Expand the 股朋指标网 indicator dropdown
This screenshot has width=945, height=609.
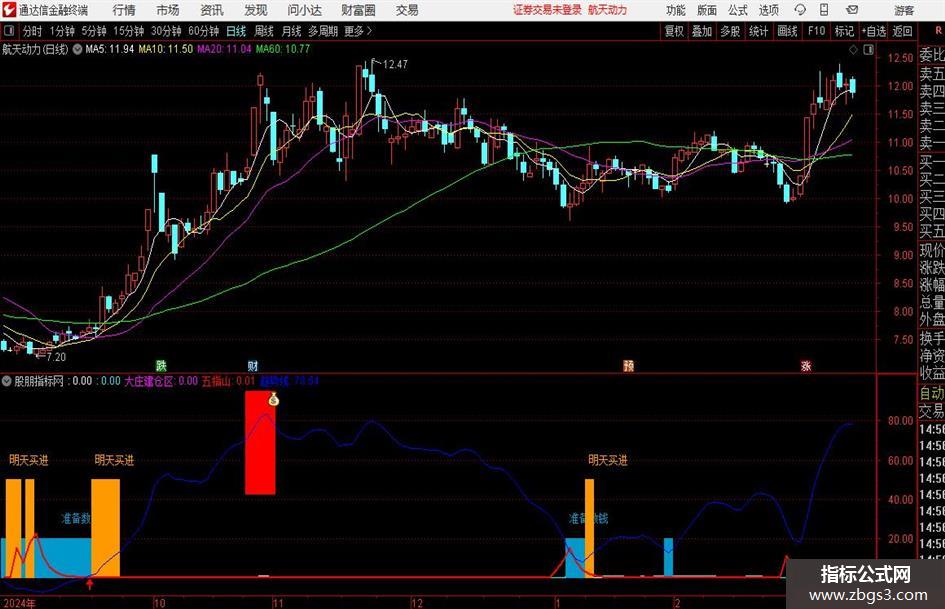click(x=7, y=381)
